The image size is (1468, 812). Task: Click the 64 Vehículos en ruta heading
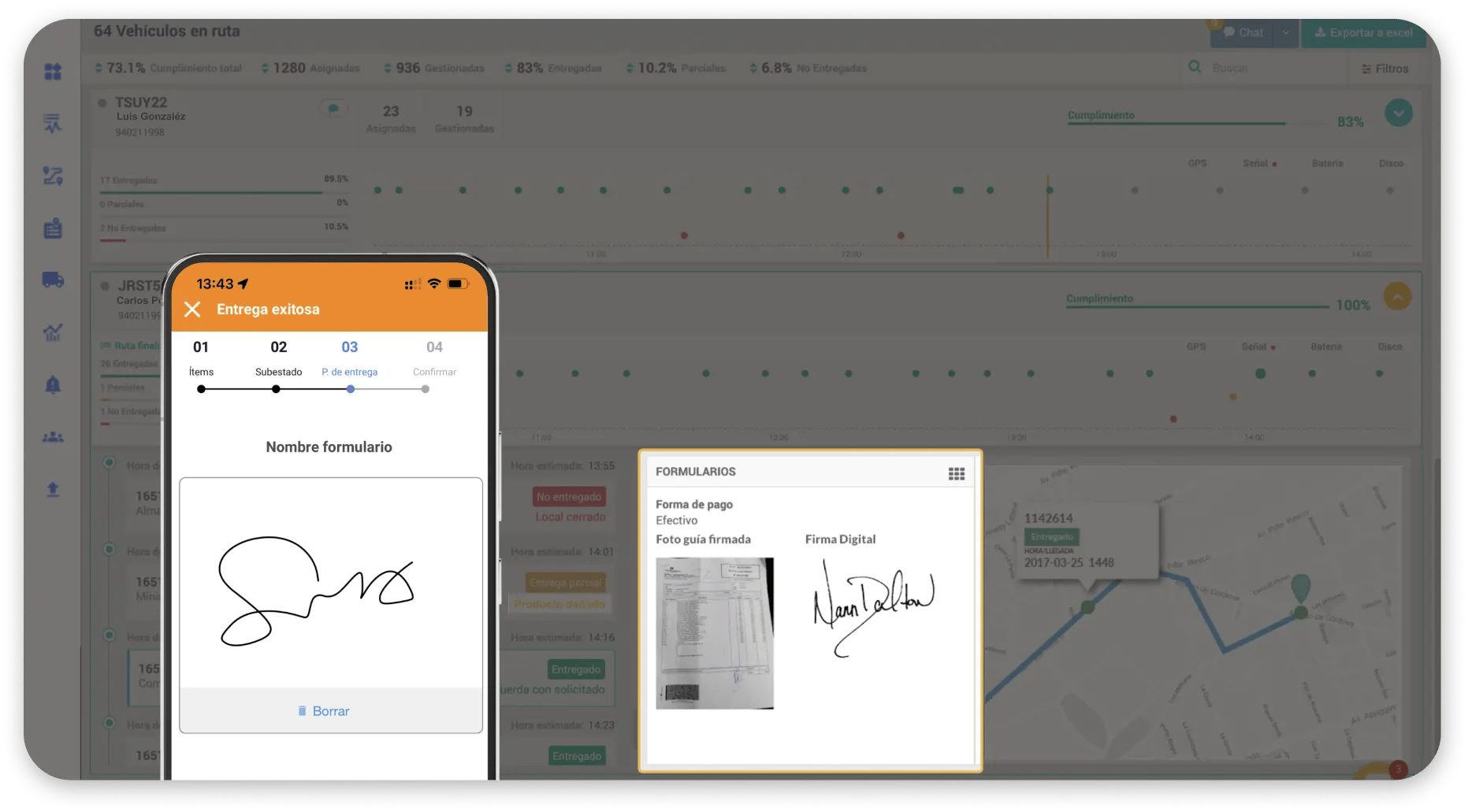pos(167,31)
